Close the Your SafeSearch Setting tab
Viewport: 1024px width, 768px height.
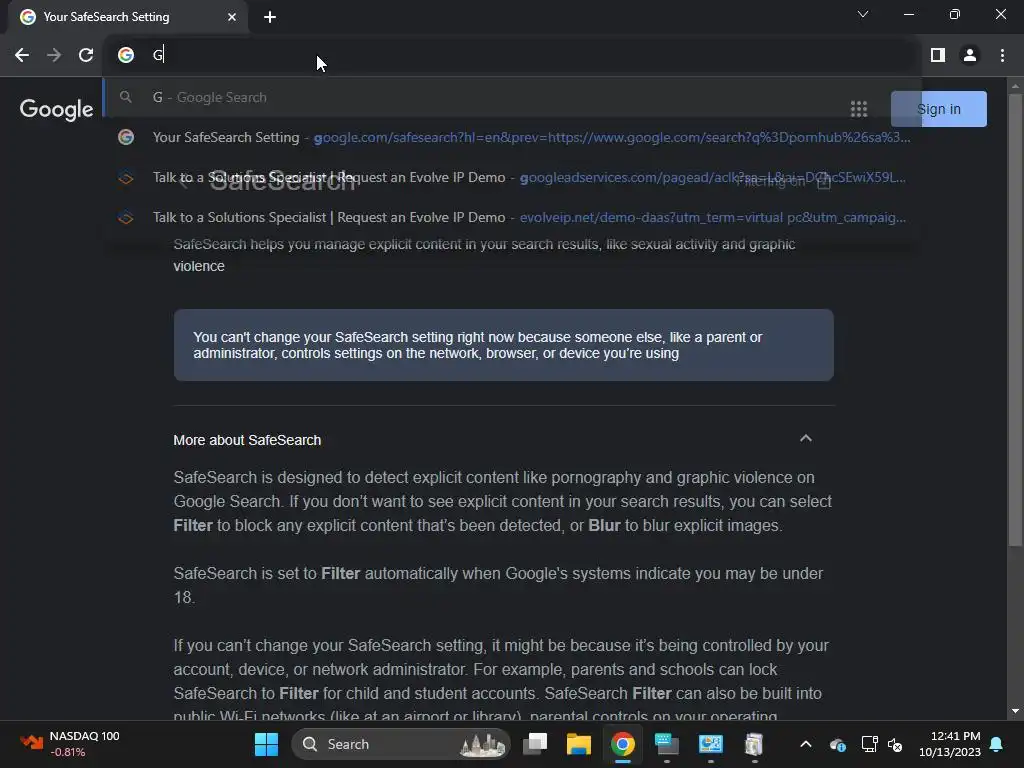tap(232, 17)
